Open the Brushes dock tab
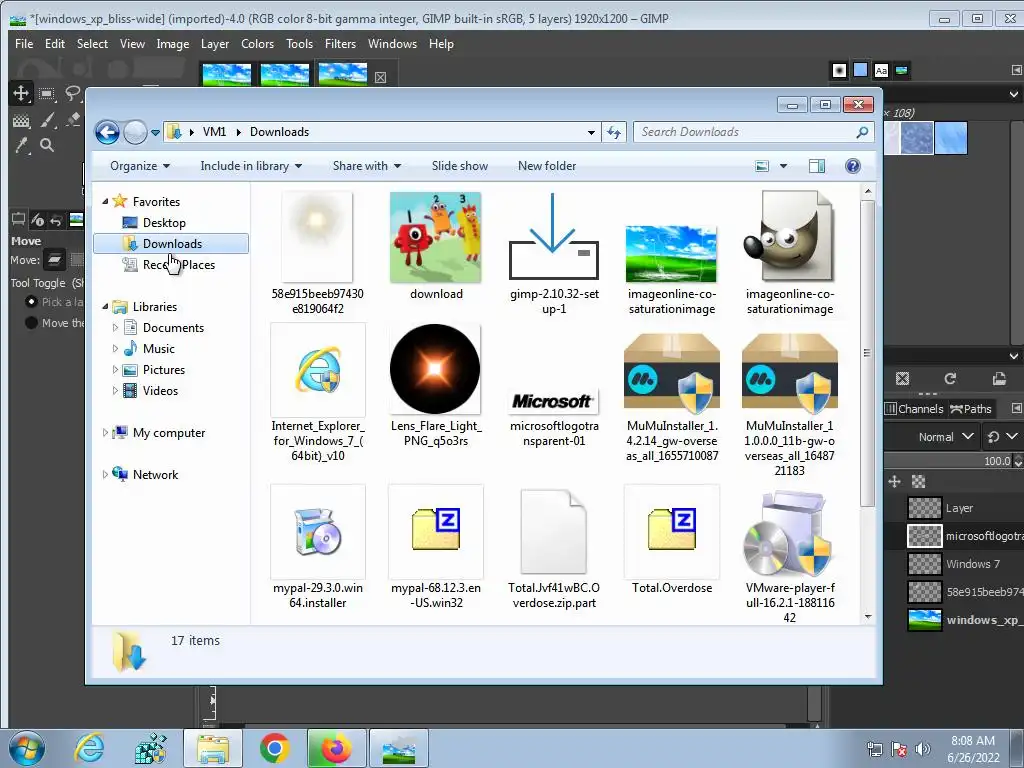 [x=839, y=70]
